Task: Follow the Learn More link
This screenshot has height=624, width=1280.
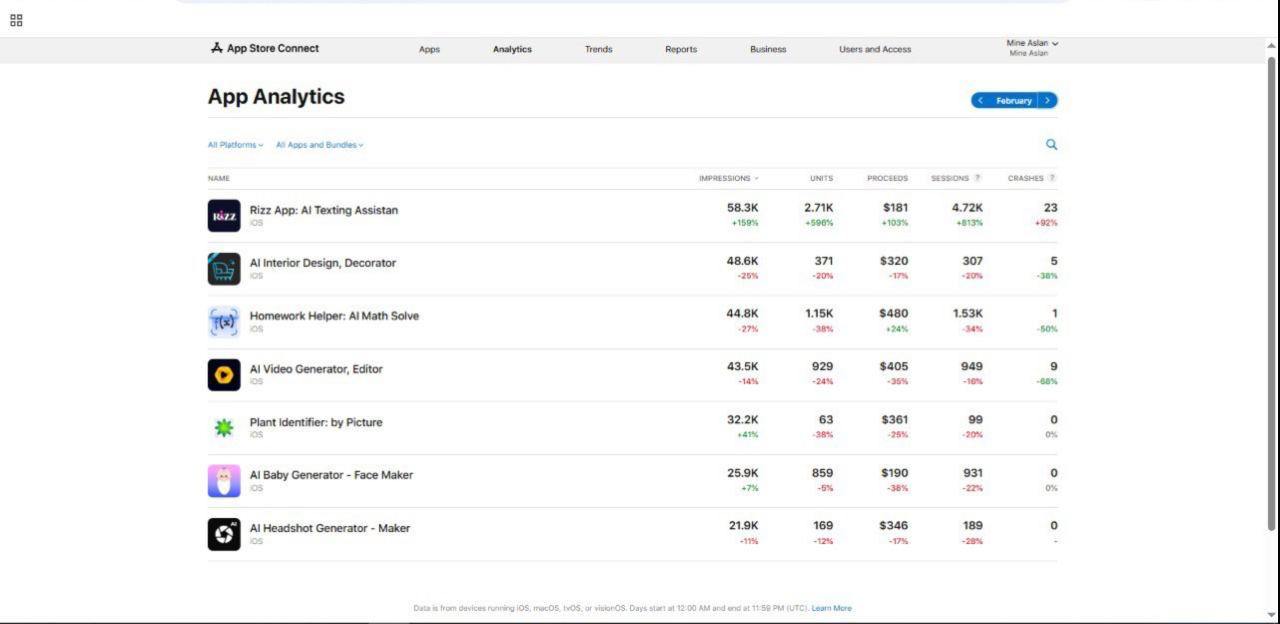Action: 831,608
